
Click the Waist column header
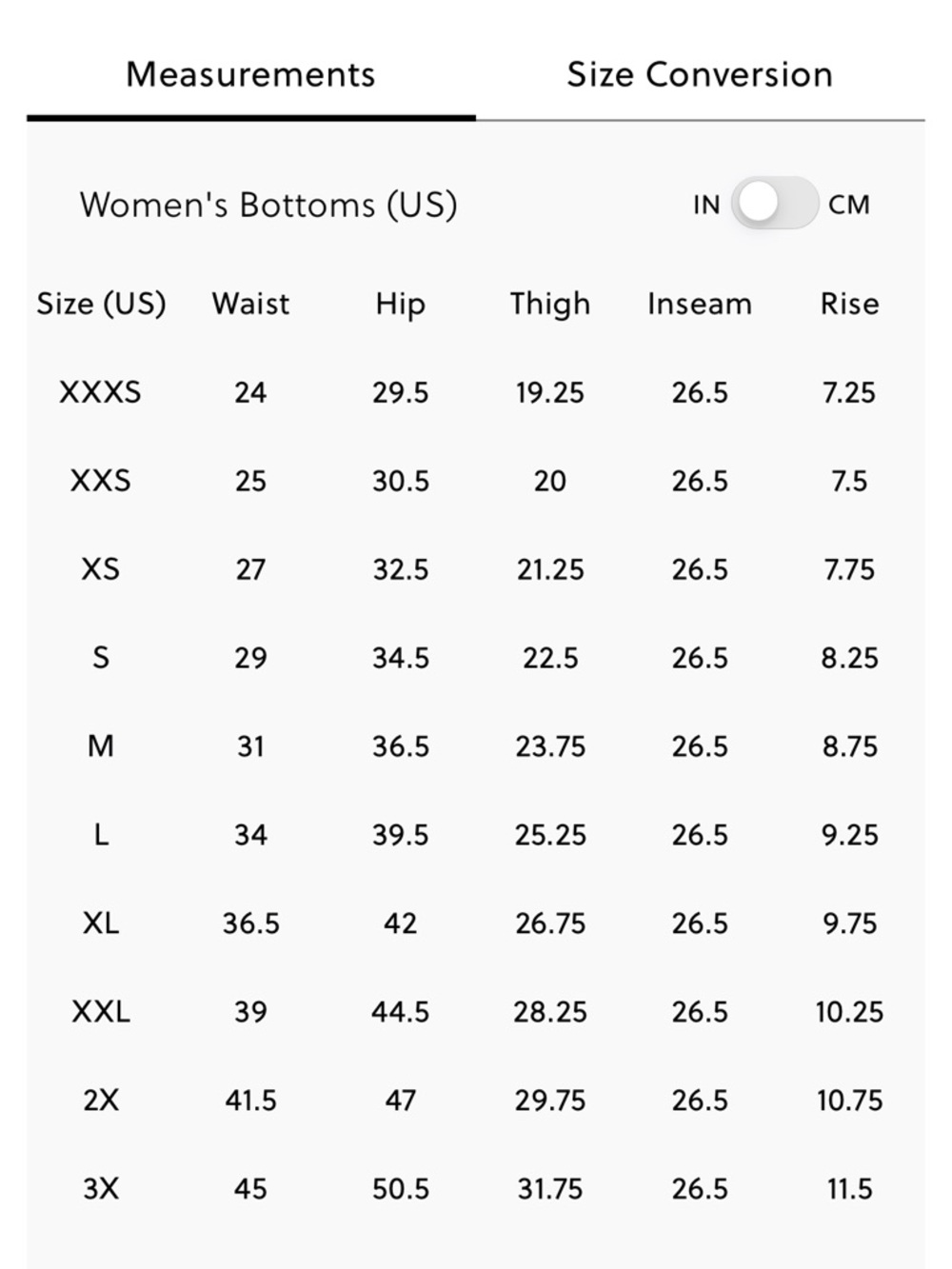(x=250, y=304)
